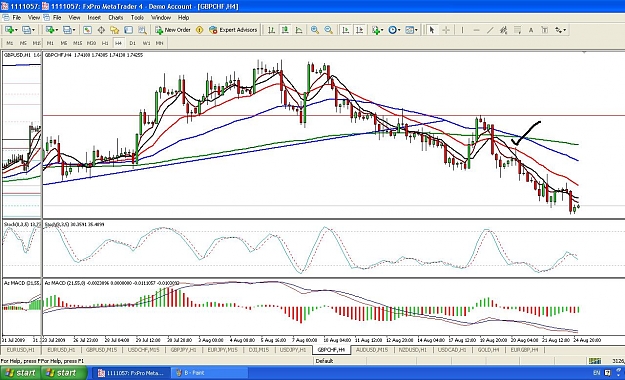The width and height of the screenshot is (625, 380).
Task: Open the Periods clock dropdown
Action: pos(394,30)
